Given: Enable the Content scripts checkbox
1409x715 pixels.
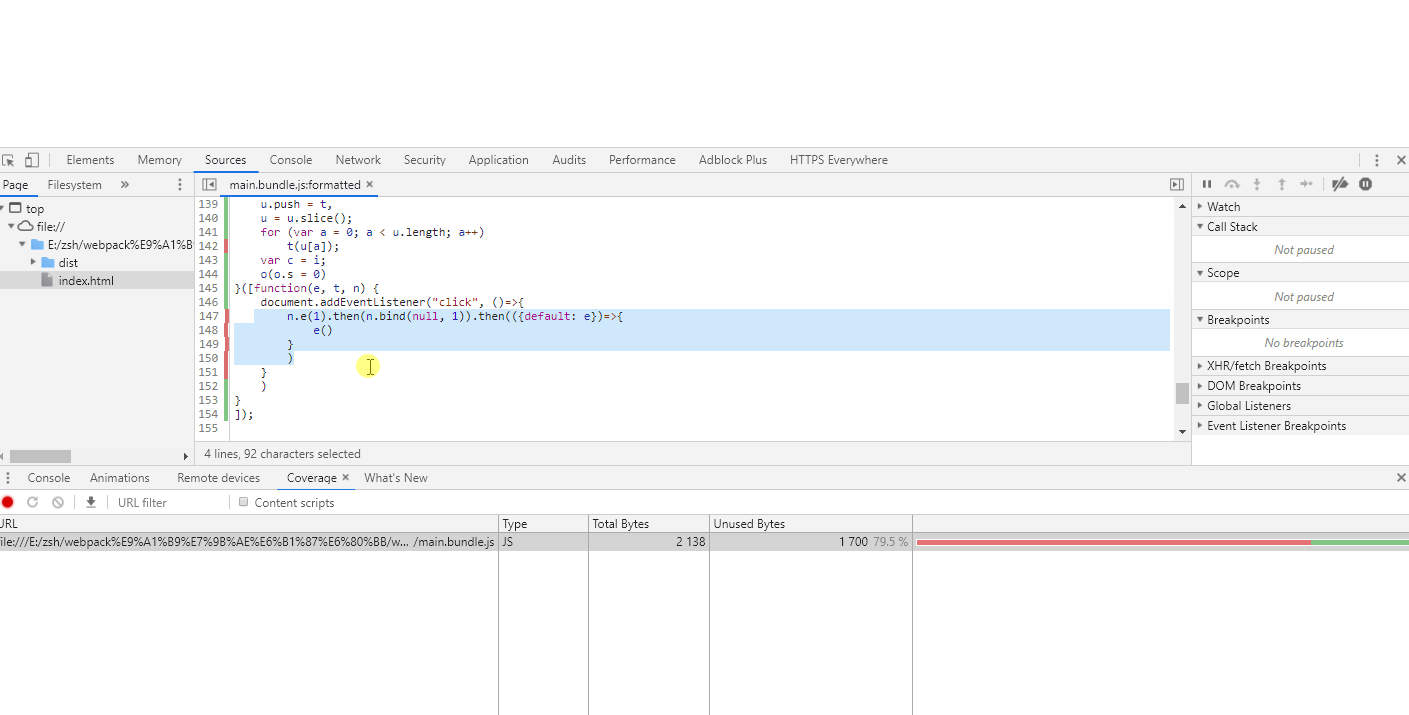Looking at the screenshot, I should (x=243, y=503).
